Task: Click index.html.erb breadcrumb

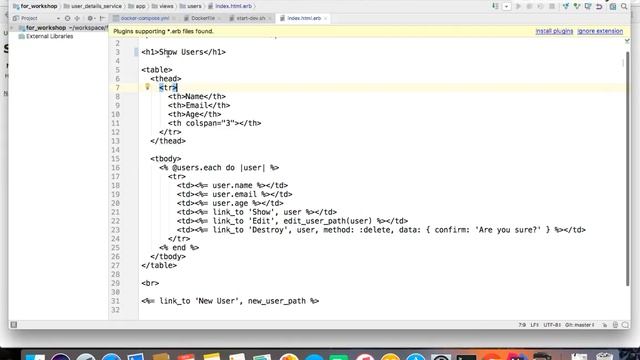Action: click(230, 6)
